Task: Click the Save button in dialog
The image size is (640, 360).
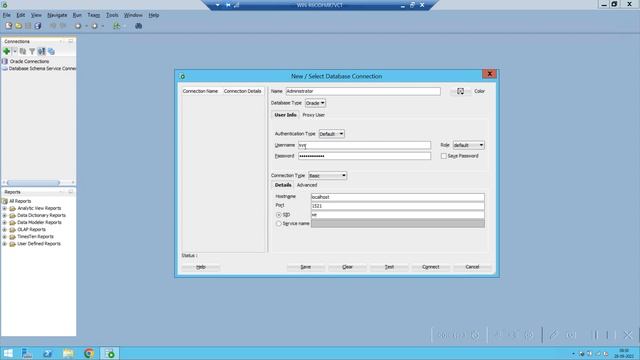Action: (x=306, y=267)
